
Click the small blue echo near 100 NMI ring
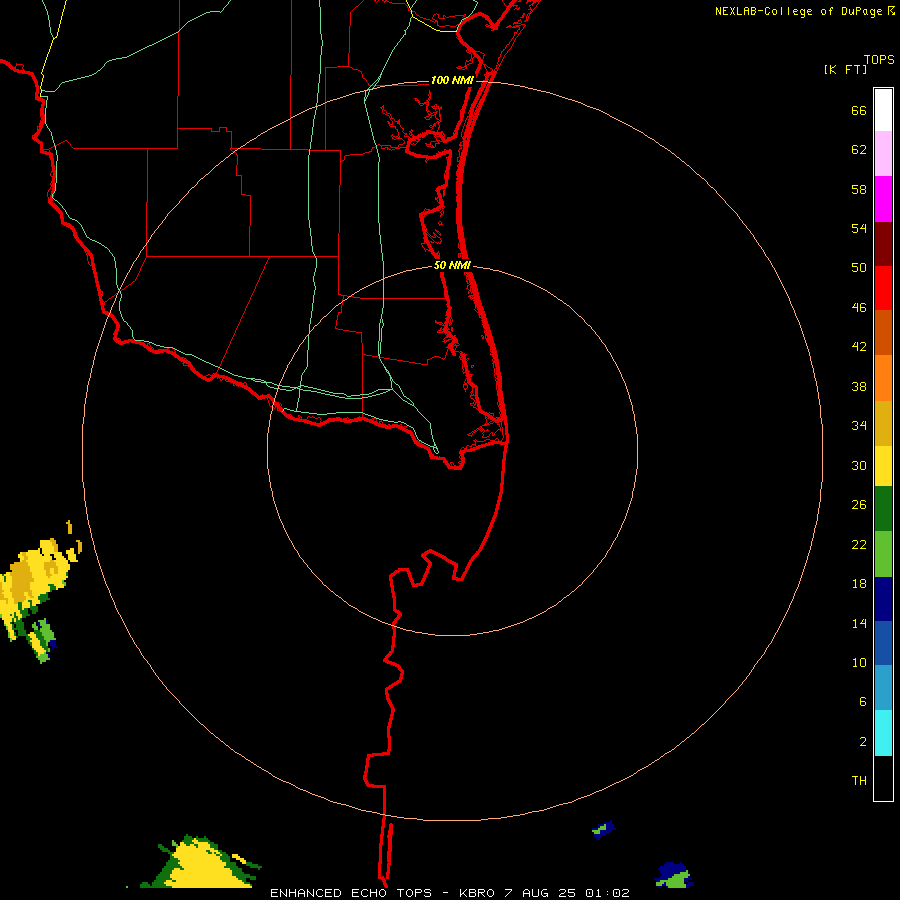pos(603,829)
